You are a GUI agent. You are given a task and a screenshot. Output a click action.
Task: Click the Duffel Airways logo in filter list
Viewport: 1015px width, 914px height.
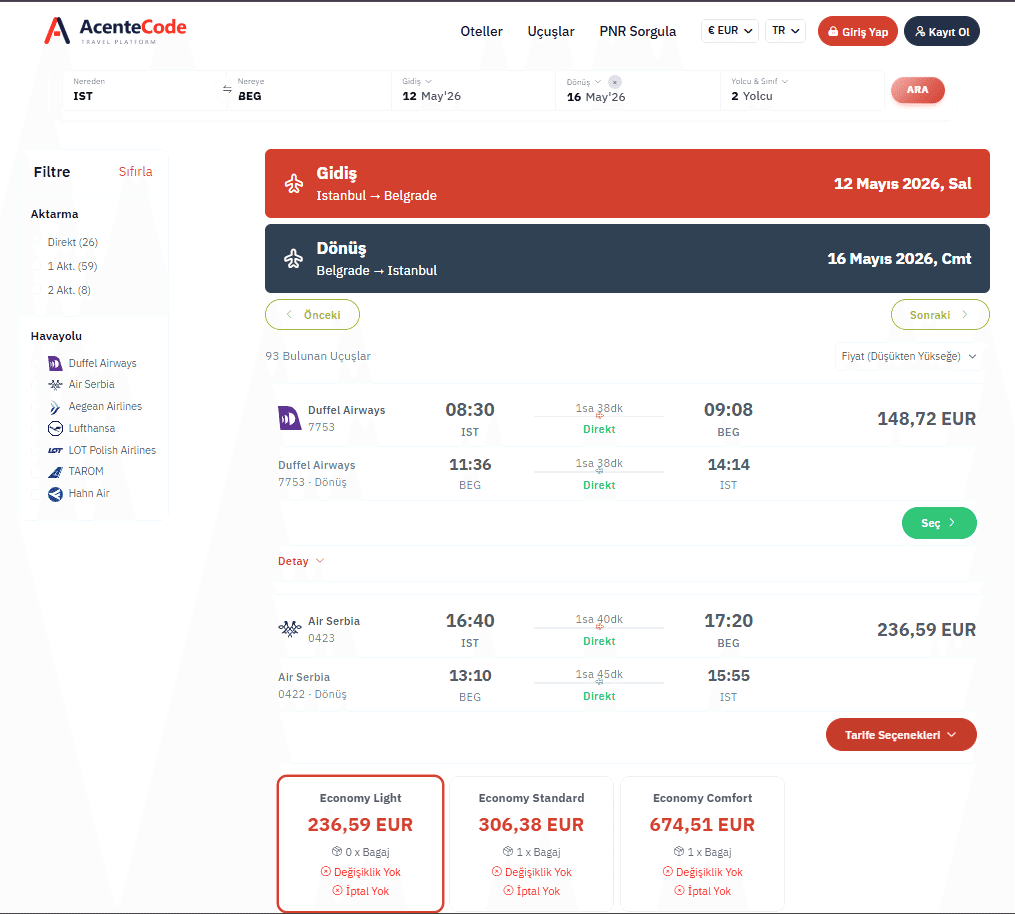(56, 363)
